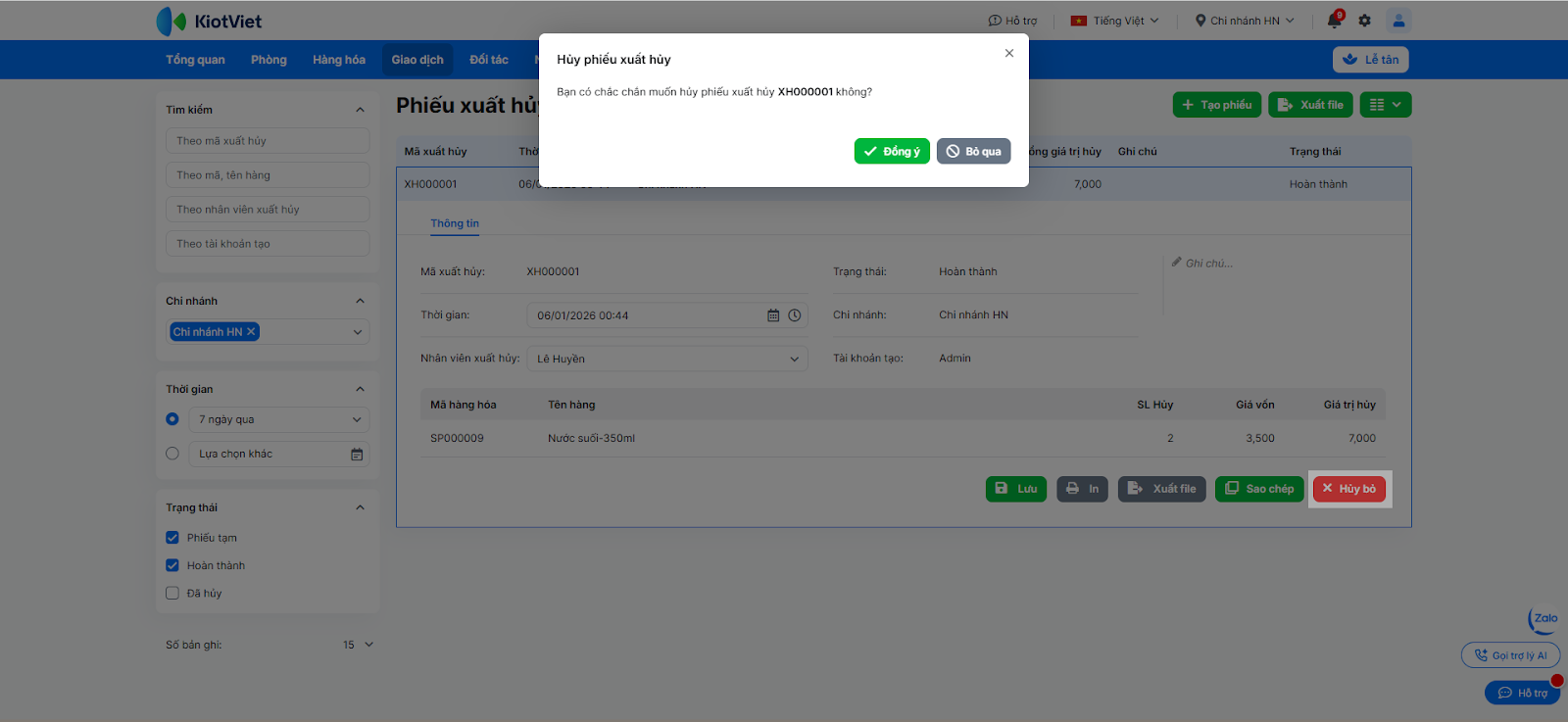Click the red Hủy bỏ button
This screenshot has height=722, width=1568.
pyautogui.click(x=1349, y=489)
